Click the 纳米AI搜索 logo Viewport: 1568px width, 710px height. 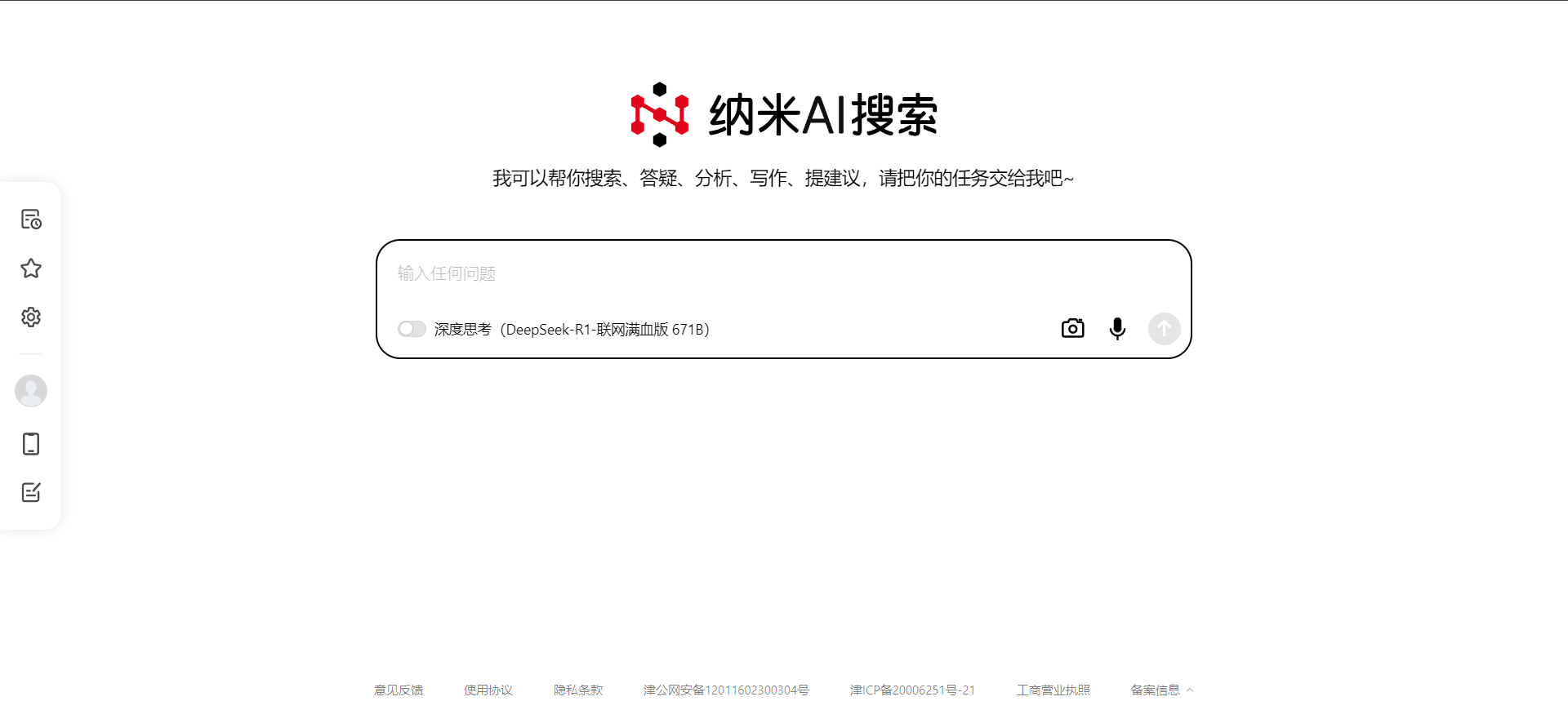click(x=784, y=114)
